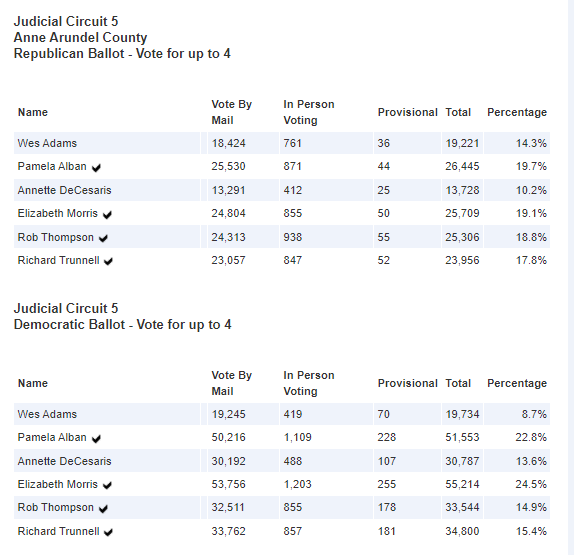Click Rob Thompson's winner checkmark in Republican table
574x555 pixels.
click(x=104, y=238)
